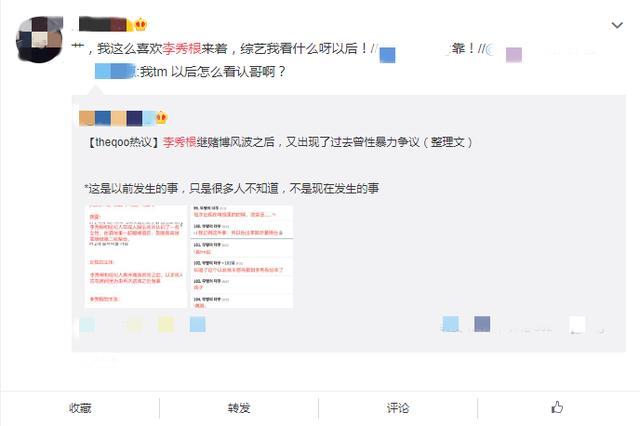Click the blue blurred block before 靠！

[387, 55]
